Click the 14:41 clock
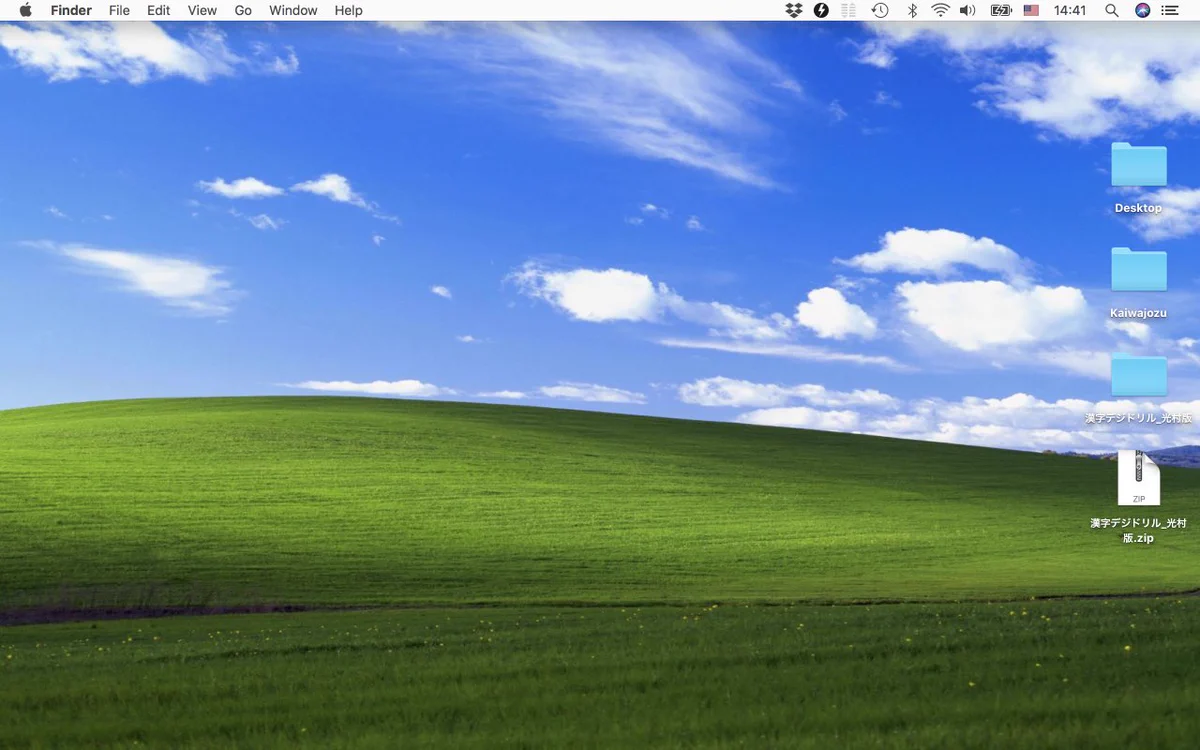This screenshot has width=1200, height=750. click(x=1070, y=10)
